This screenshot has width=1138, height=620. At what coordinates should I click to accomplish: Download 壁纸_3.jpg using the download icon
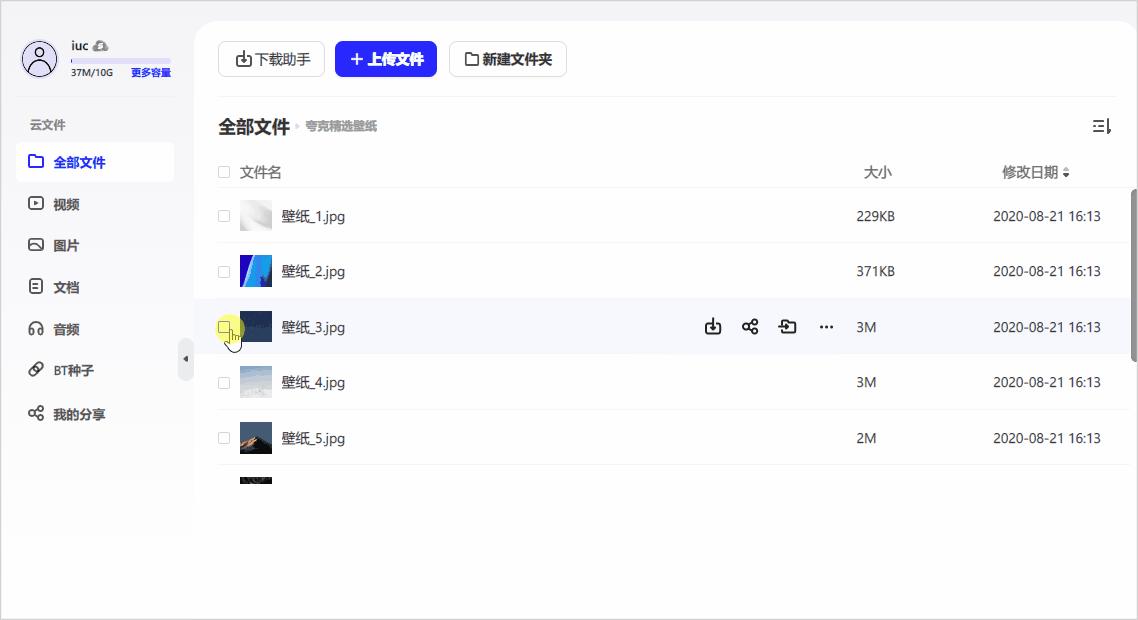coord(712,326)
